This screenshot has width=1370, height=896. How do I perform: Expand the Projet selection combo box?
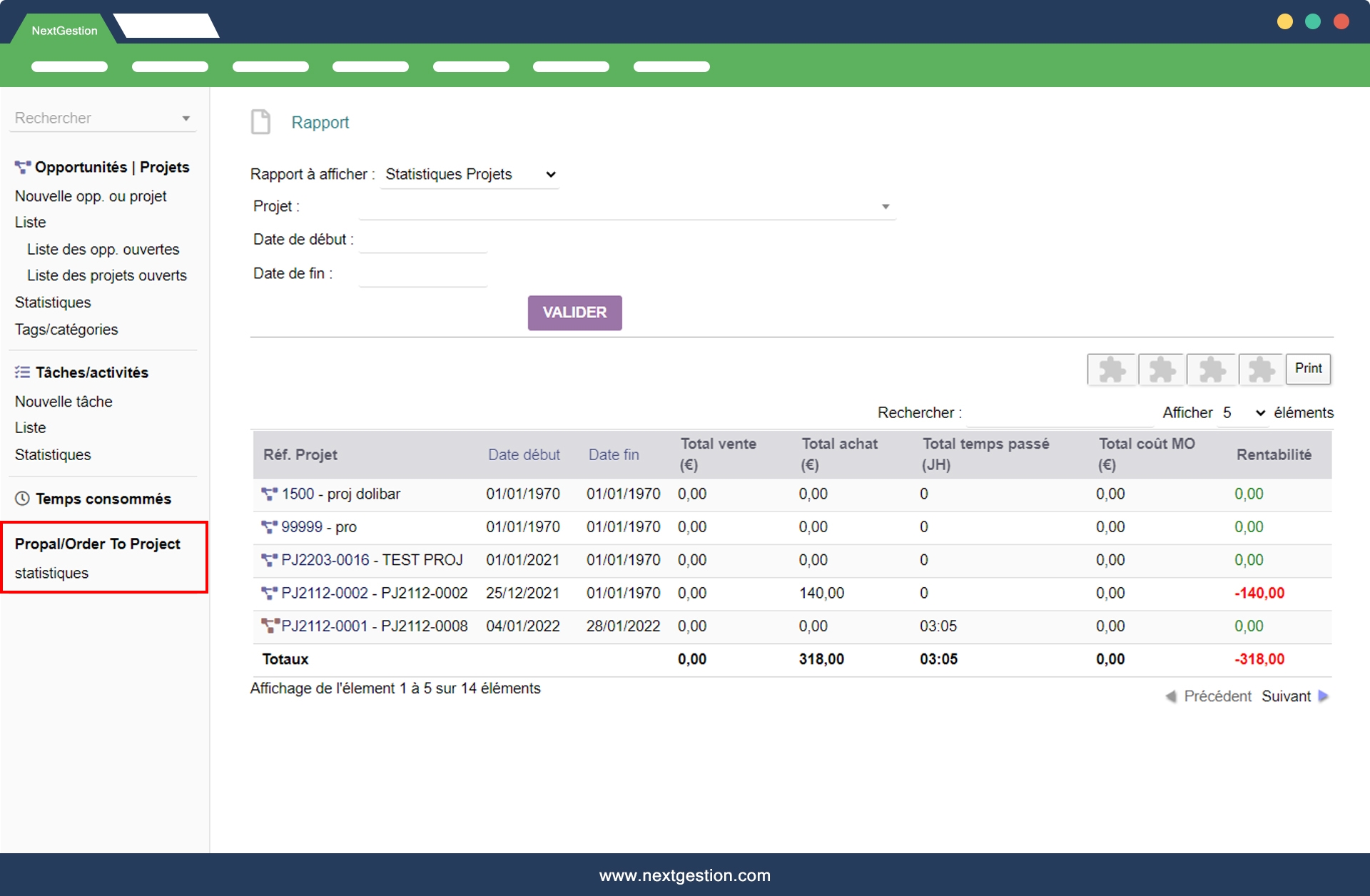click(x=886, y=207)
